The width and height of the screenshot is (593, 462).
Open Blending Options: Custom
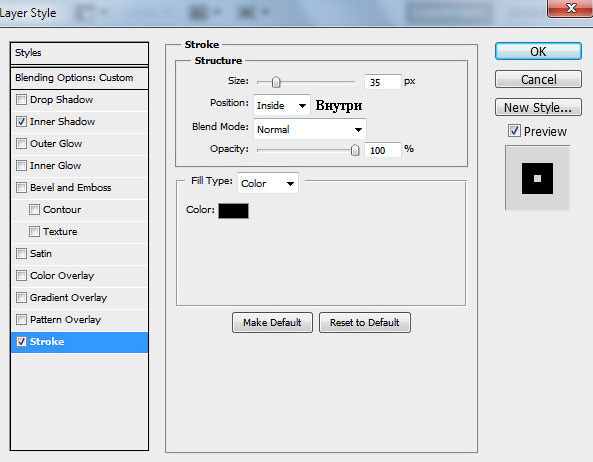[x=79, y=78]
